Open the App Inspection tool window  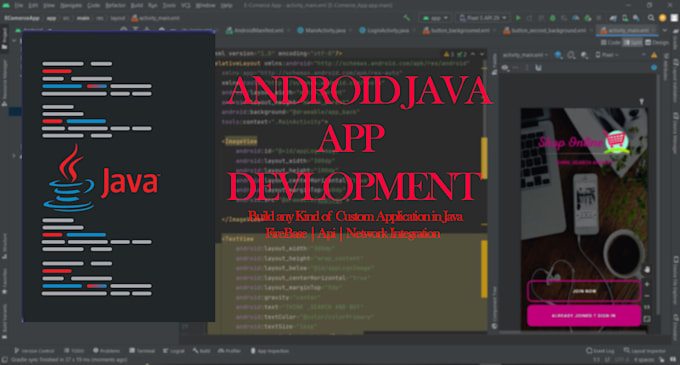[270, 351]
